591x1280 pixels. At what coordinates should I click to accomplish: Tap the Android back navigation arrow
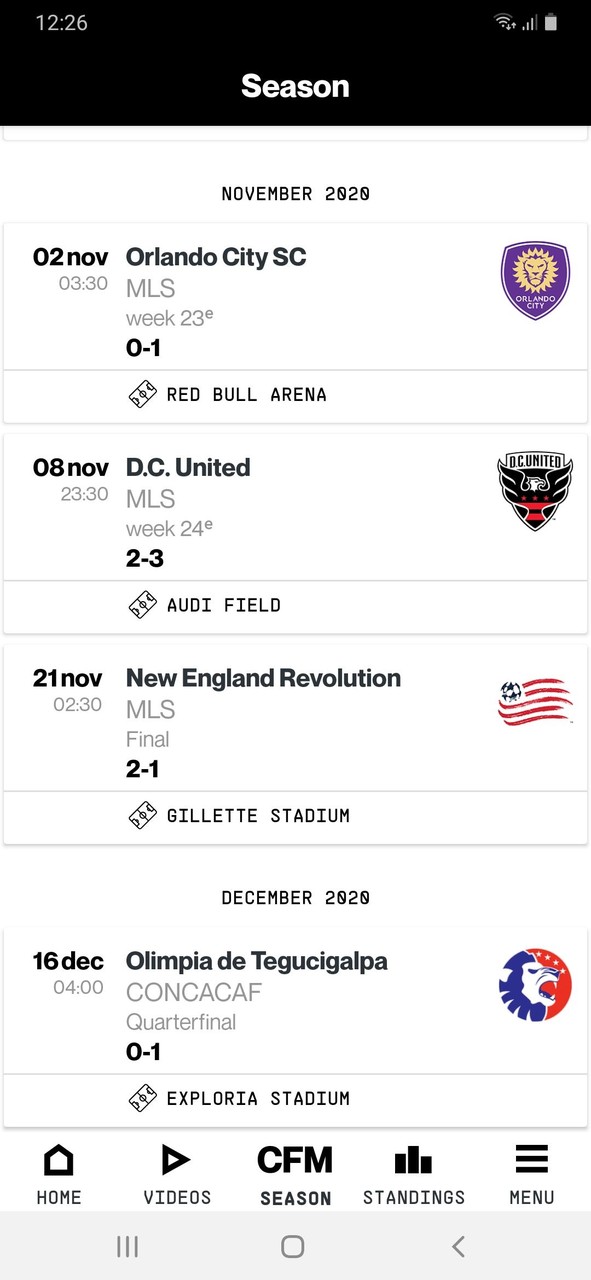click(x=458, y=1246)
